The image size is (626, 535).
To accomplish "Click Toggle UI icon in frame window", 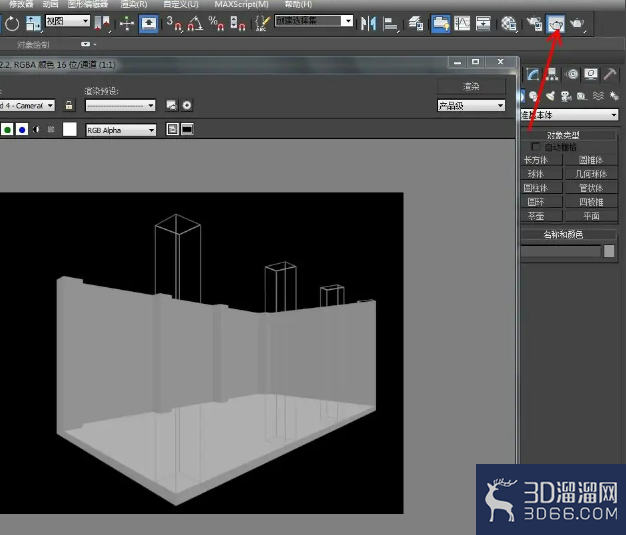I will tap(187, 129).
